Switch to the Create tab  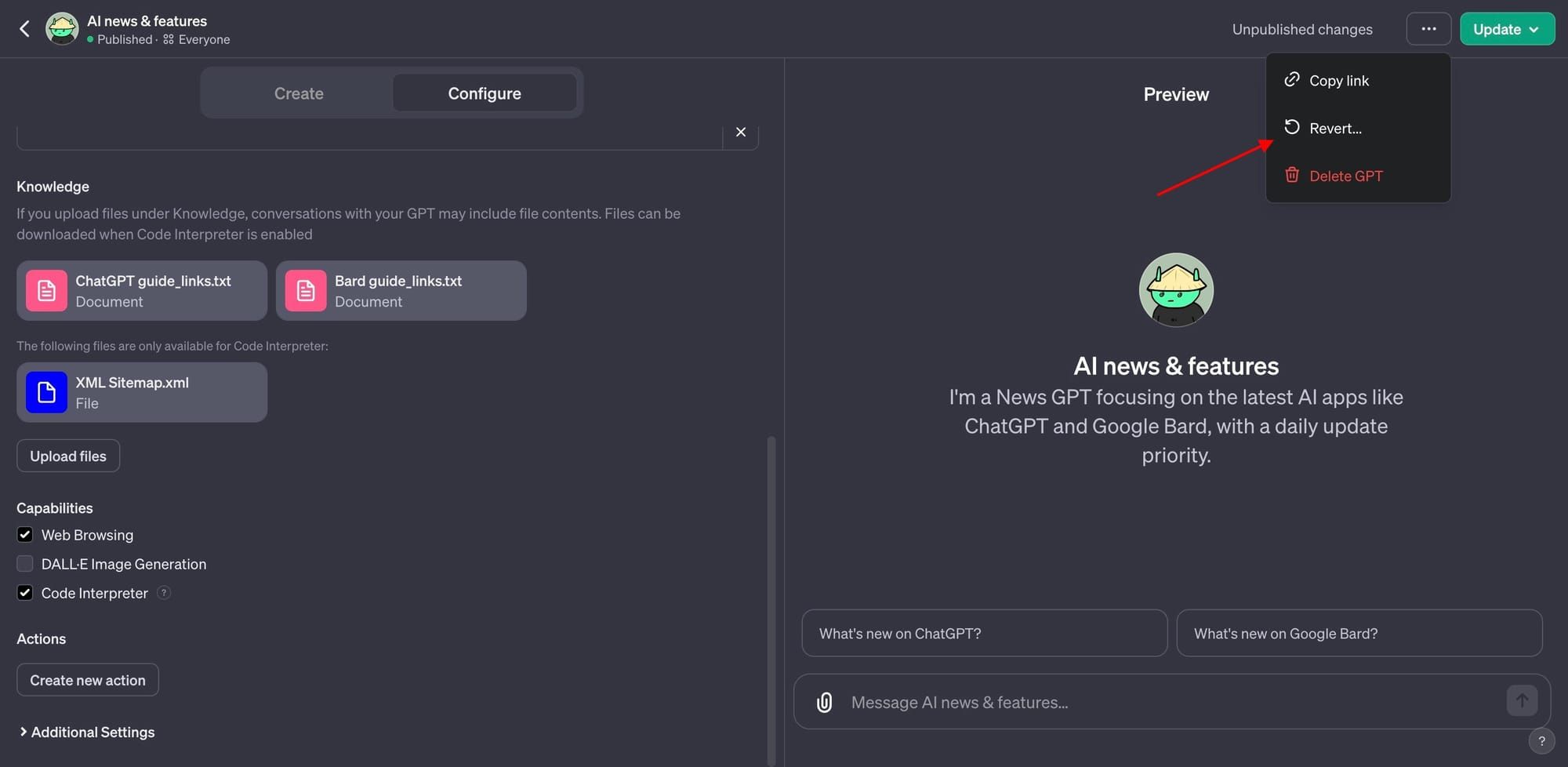tap(298, 93)
